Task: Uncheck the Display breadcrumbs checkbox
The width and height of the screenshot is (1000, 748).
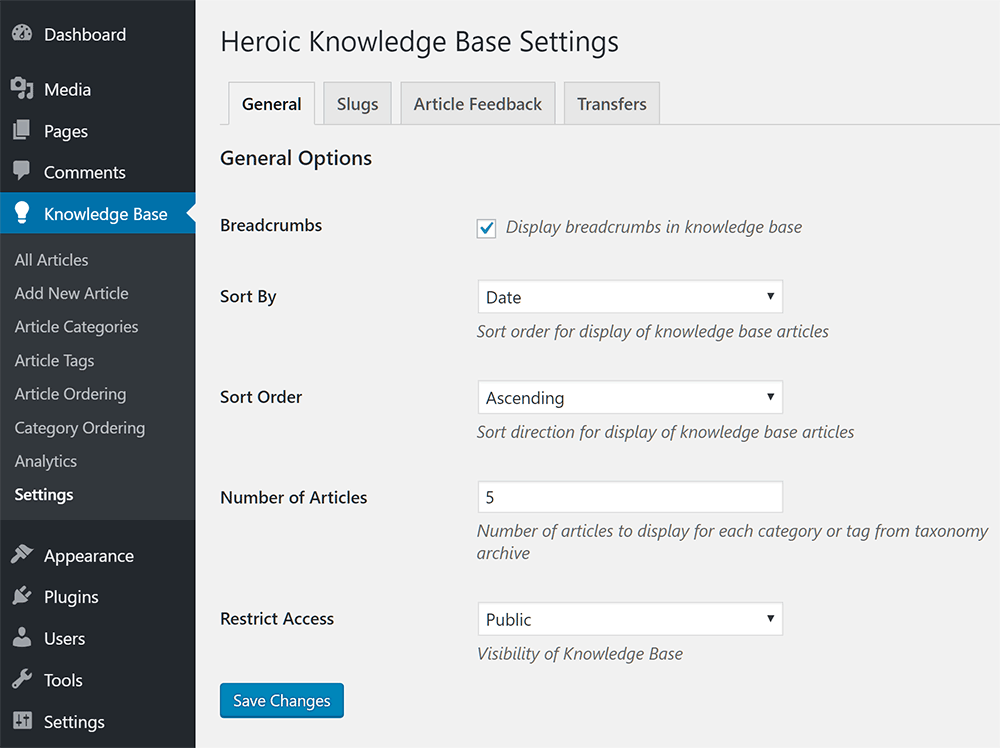Action: [x=487, y=228]
